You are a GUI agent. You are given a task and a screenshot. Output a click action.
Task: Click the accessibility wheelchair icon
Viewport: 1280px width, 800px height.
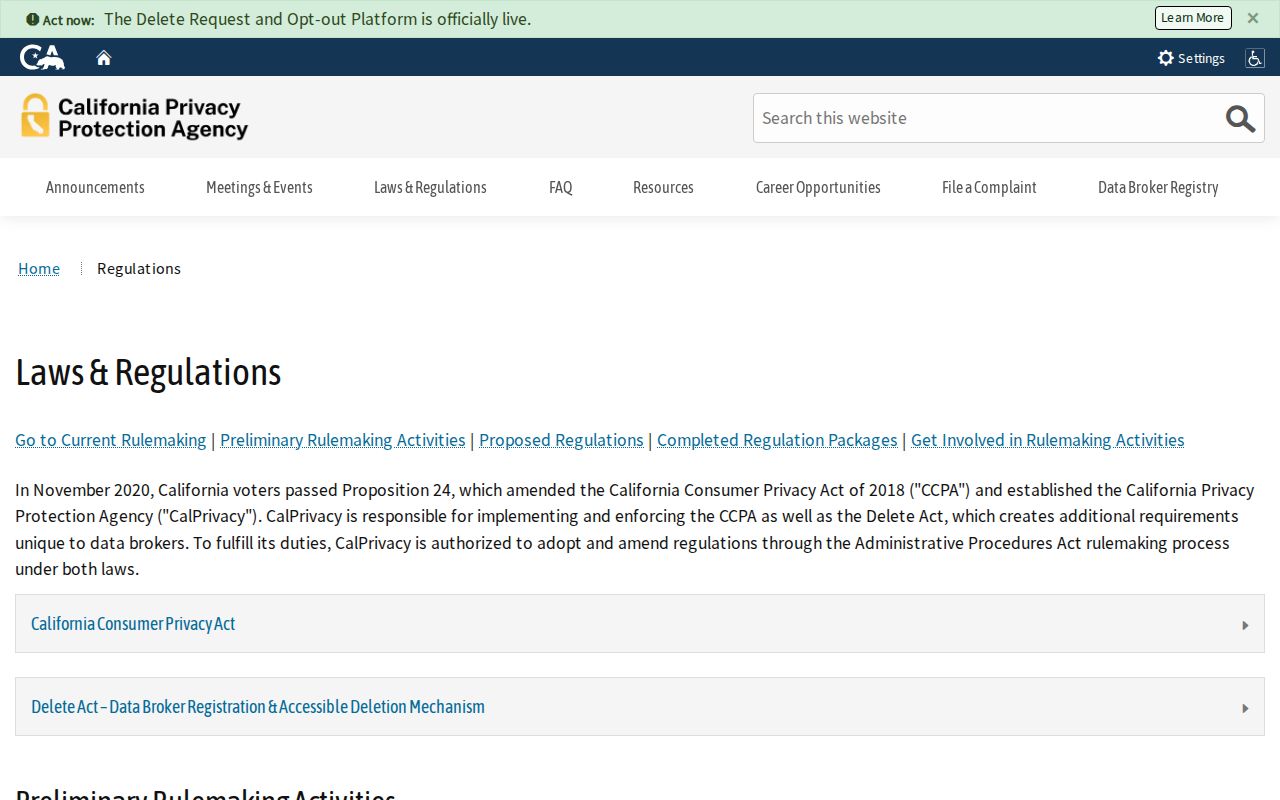tap(1254, 58)
